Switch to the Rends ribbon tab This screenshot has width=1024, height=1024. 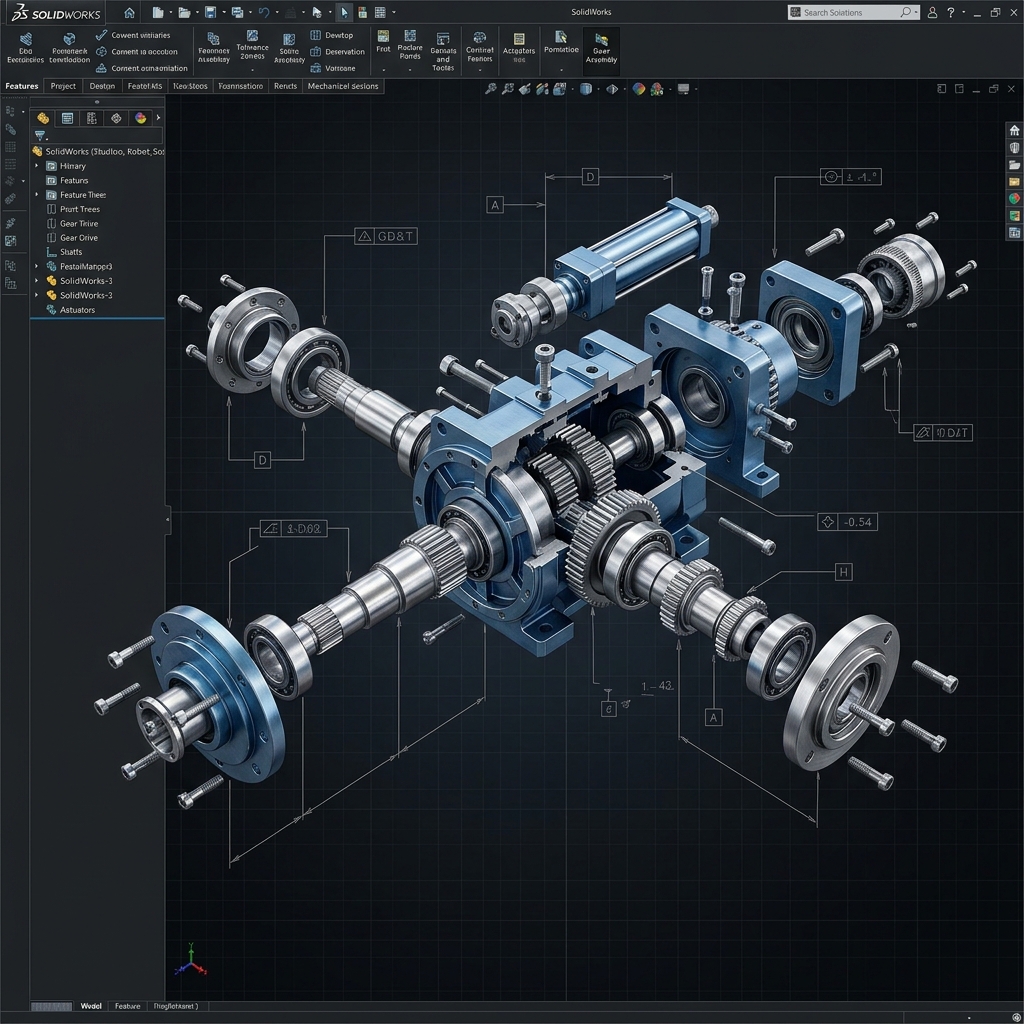285,86
